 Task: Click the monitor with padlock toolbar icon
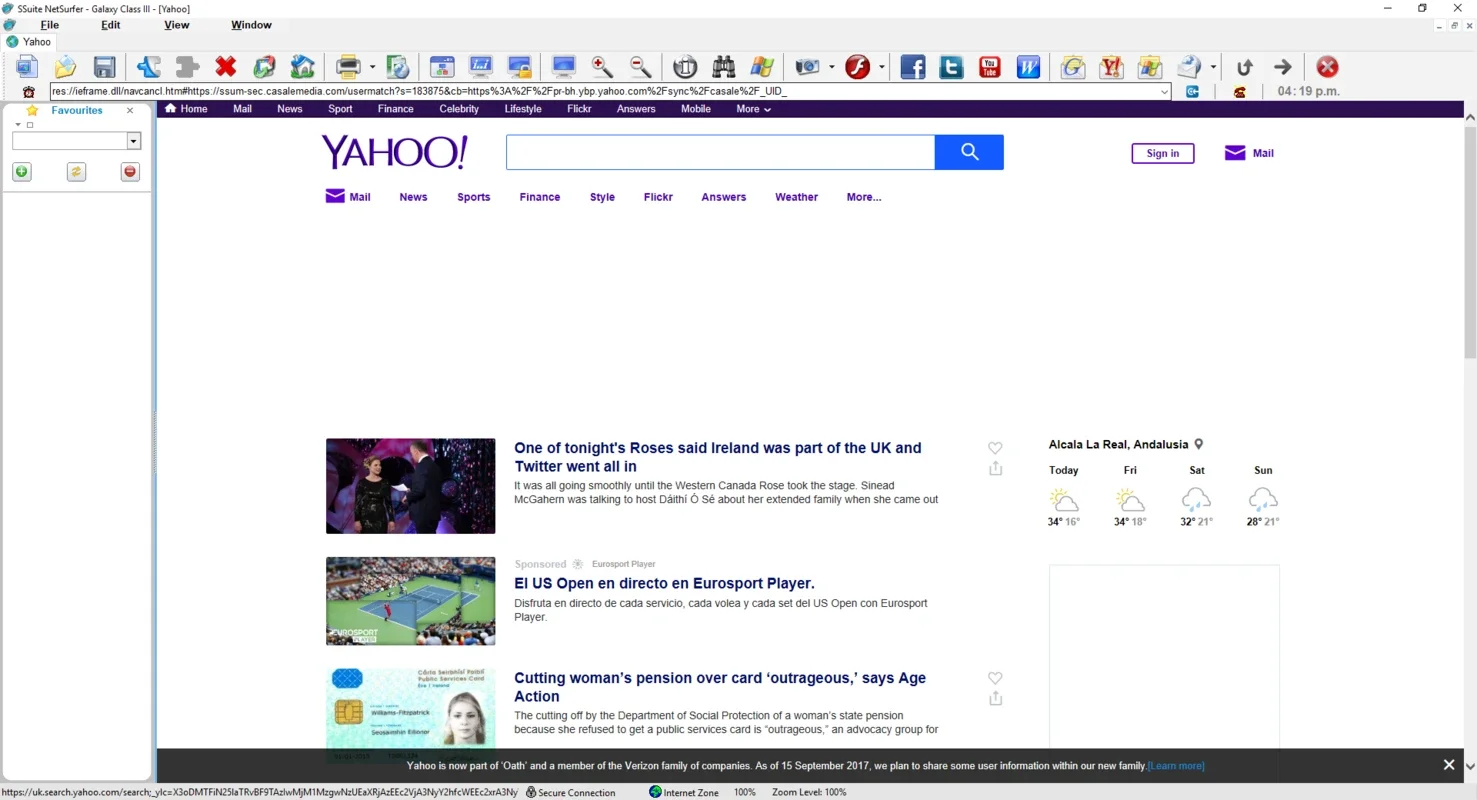(x=519, y=67)
